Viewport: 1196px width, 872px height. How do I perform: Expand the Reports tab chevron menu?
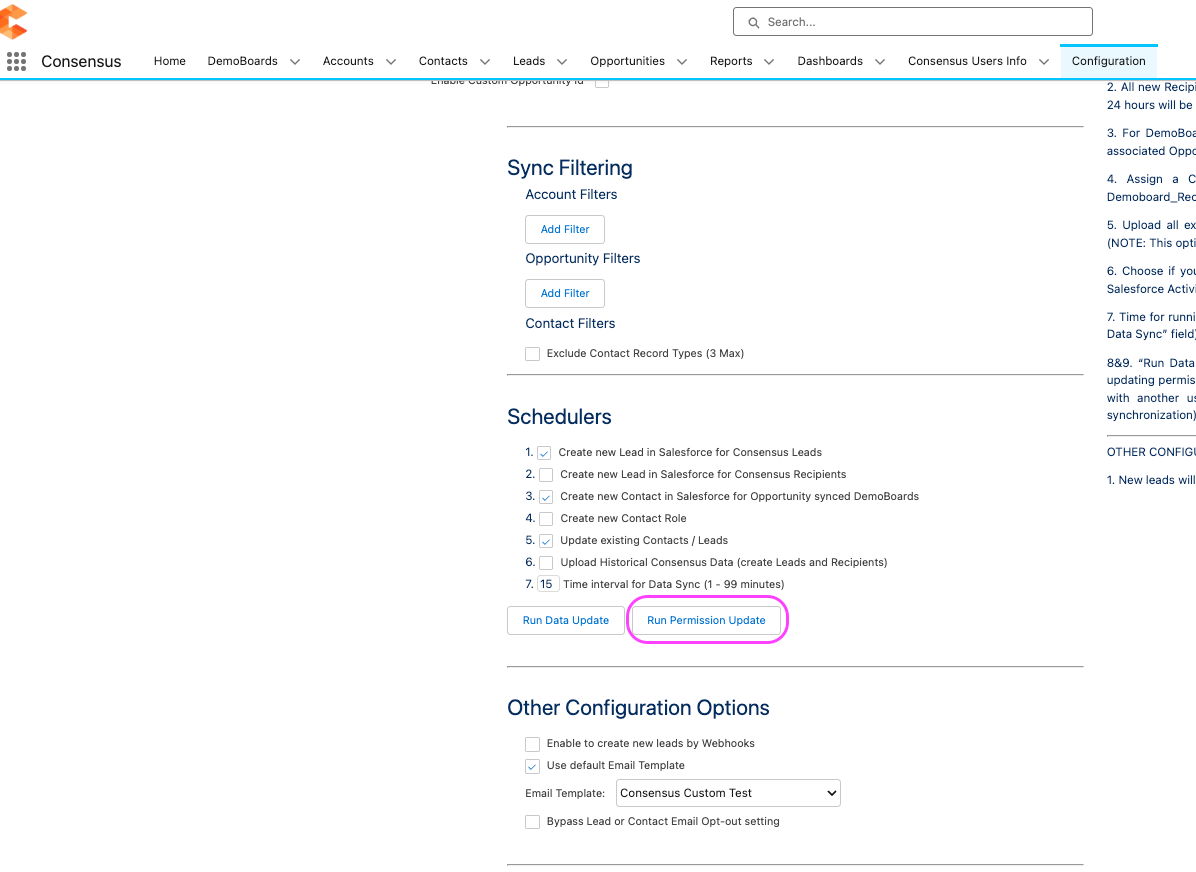769,62
